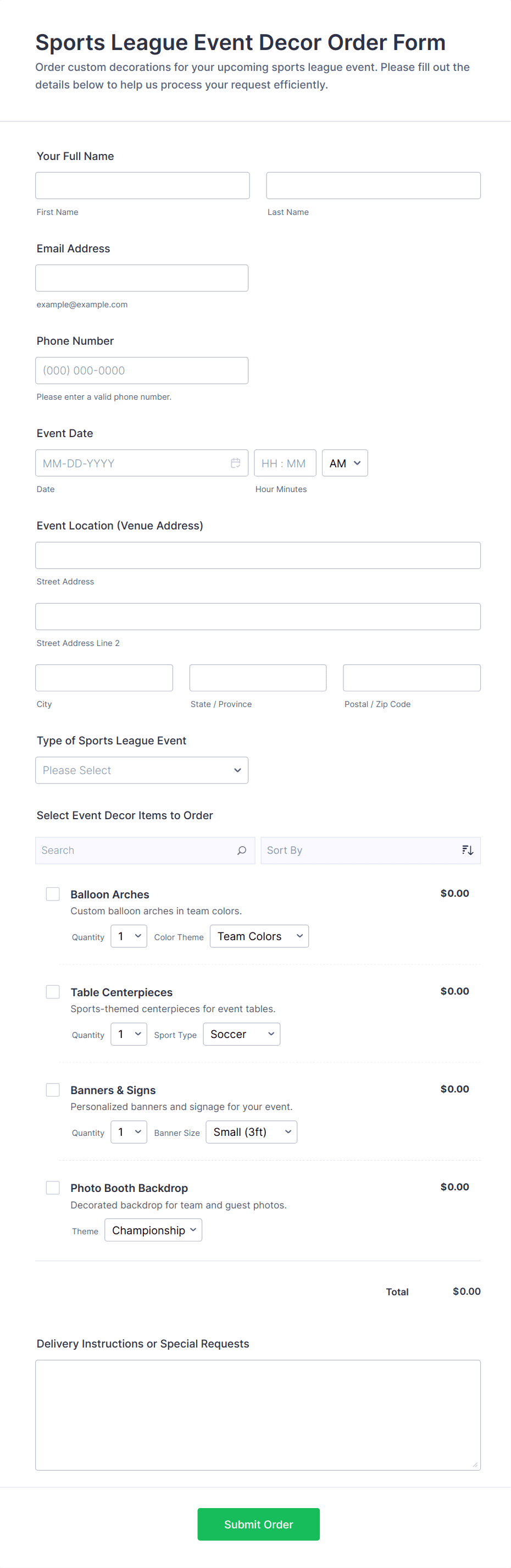This screenshot has height=1568, width=511.
Task: Click the Postal / Zip Code field
Action: click(411, 677)
